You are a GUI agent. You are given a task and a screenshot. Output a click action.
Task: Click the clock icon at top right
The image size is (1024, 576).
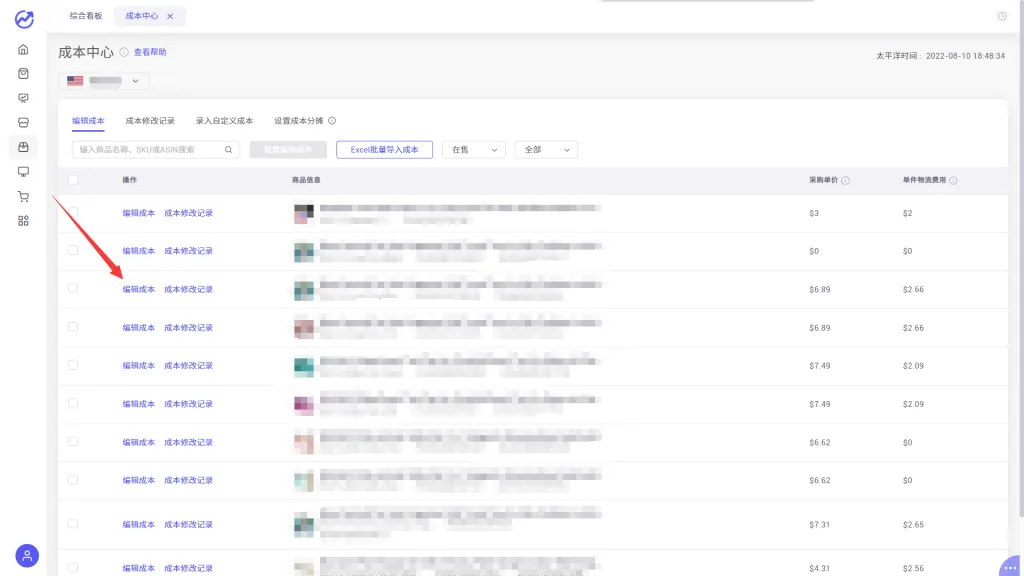[1002, 16]
